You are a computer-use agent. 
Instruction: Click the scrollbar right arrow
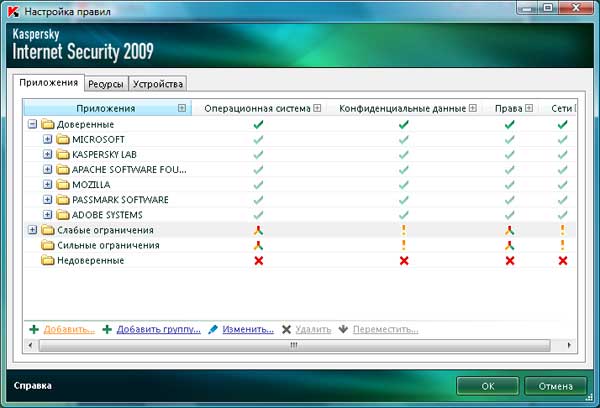pyautogui.click(x=569, y=345)
